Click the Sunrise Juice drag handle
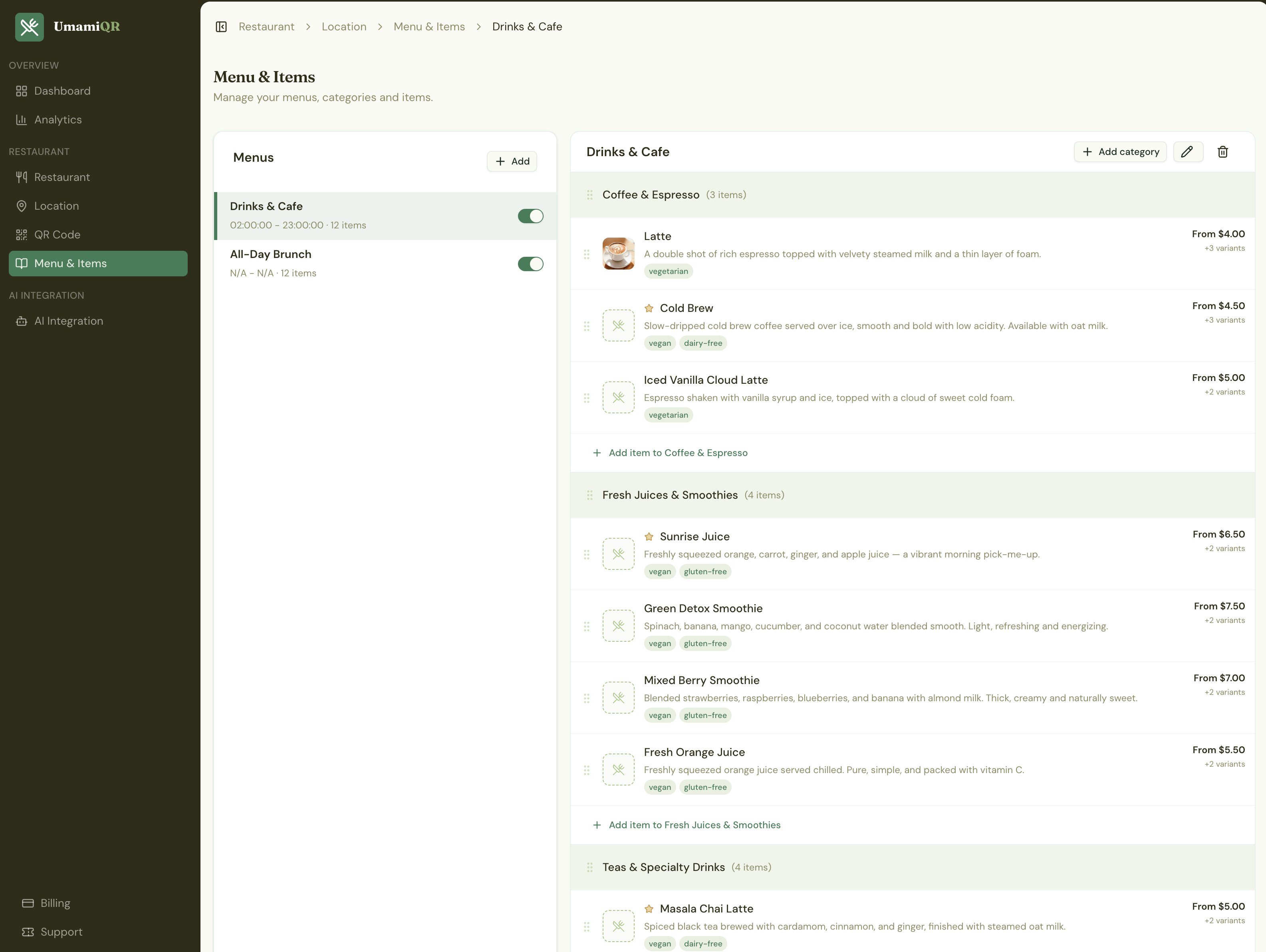The height and width of the screenshot is (952, 1266). (587, 554)
